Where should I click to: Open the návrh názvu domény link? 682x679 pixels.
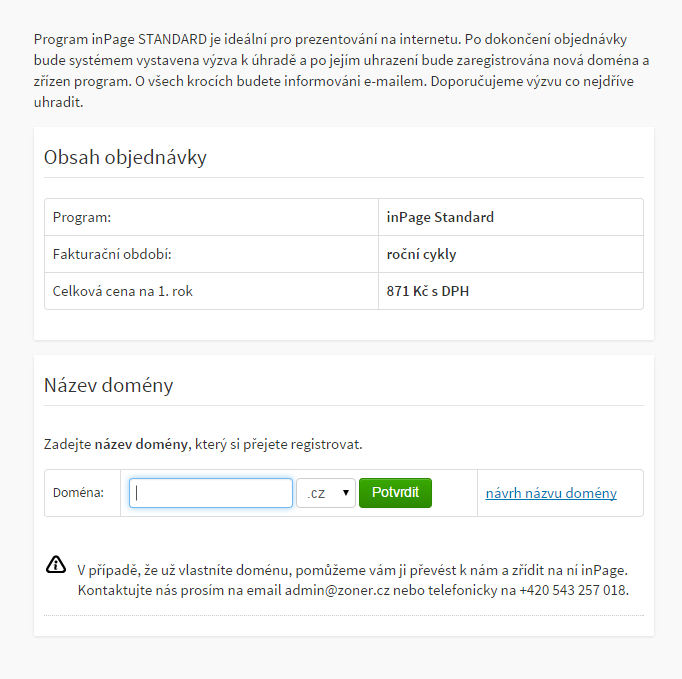coord(551,493)
